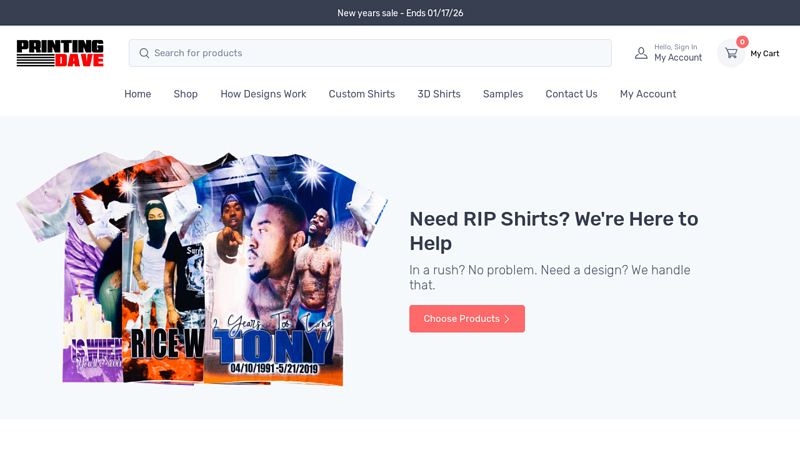Open Contact Us in navigation bar
Viewport: 800px width, 450px height.
coord(571,94)
